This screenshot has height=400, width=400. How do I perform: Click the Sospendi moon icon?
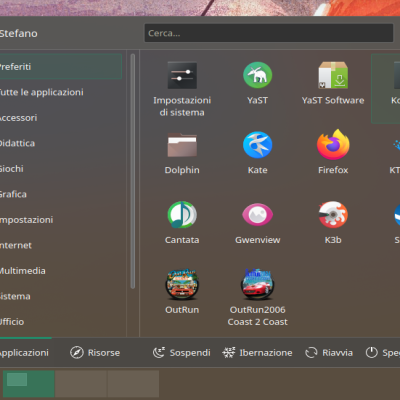click(x=159, y=352)
